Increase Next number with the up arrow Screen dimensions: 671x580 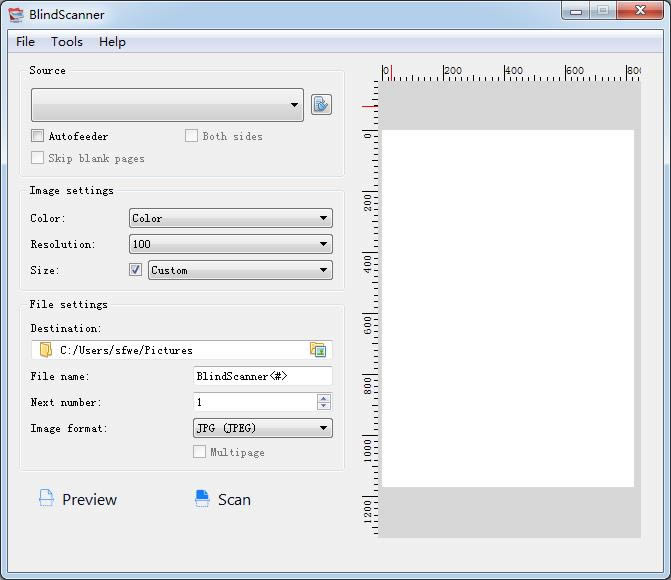[x=324, y=398]
